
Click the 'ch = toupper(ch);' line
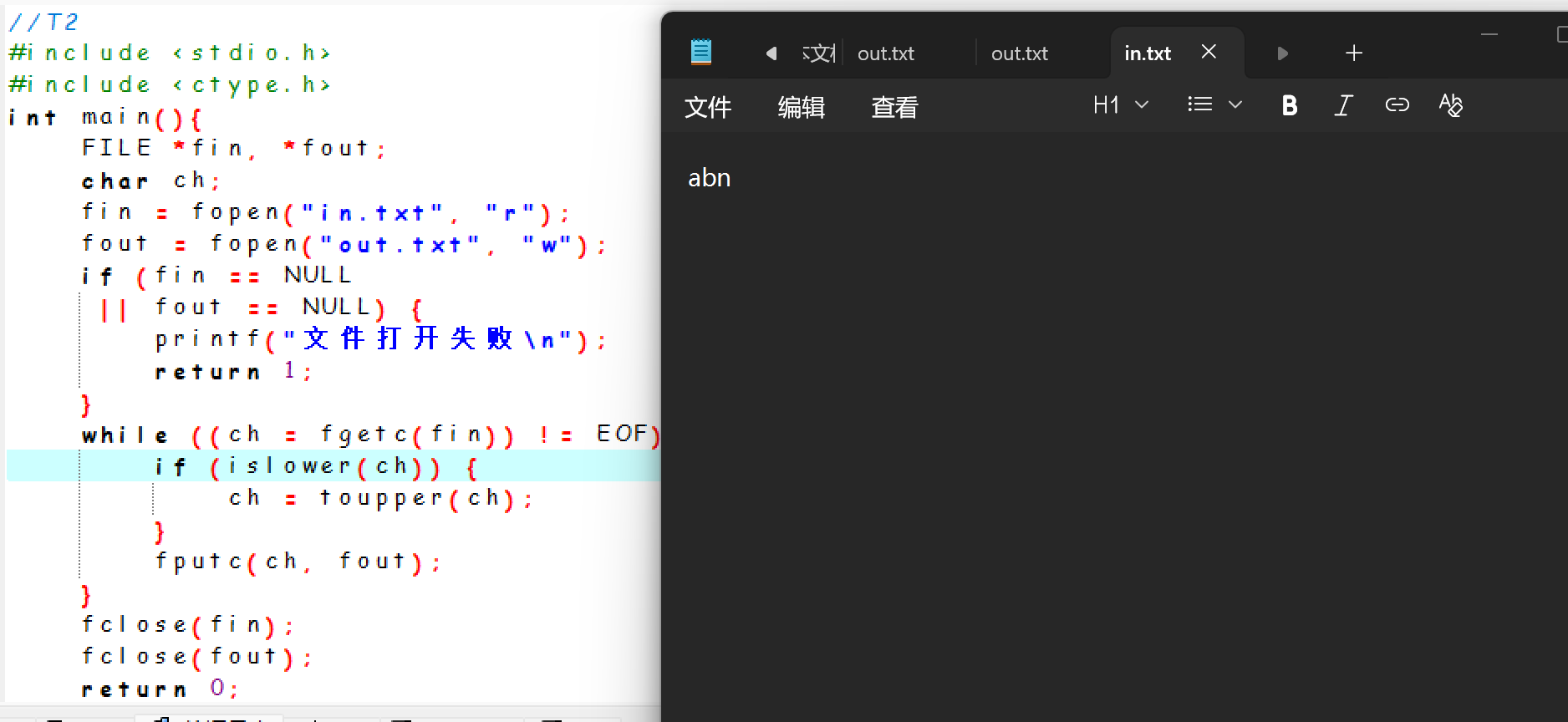tap(381, 498)
